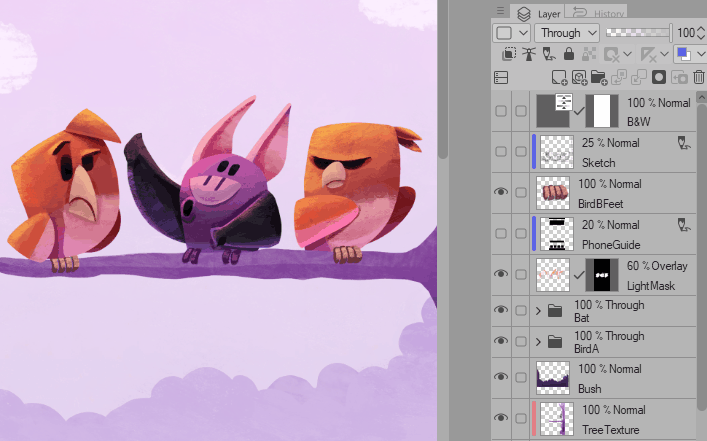Image resolution: width=707 pixels, height=441 pixels.
Task: Create a new vector layer
Action: coord(579,77)
